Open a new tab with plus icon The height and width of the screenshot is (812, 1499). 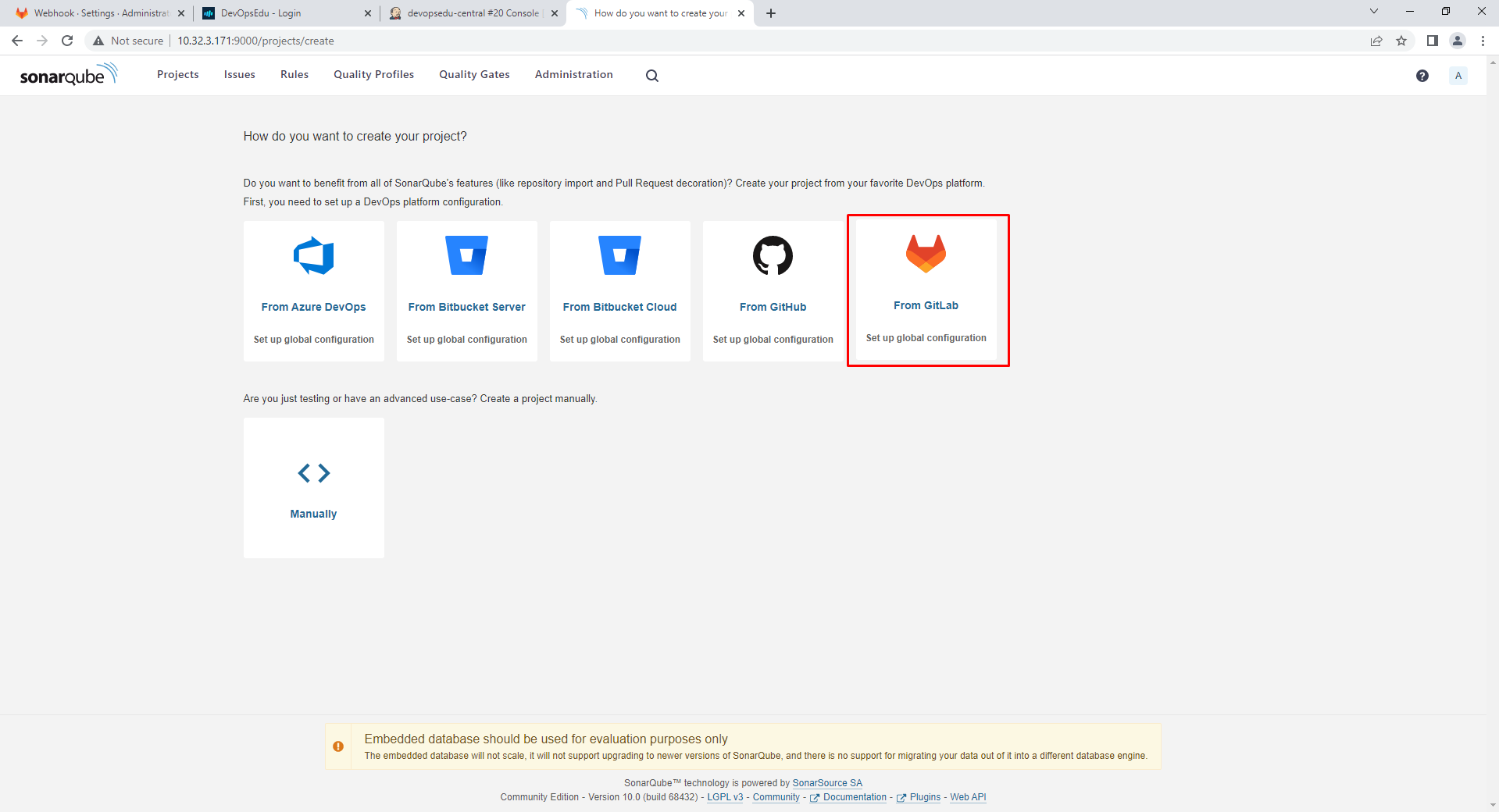(x=771, y=13)
